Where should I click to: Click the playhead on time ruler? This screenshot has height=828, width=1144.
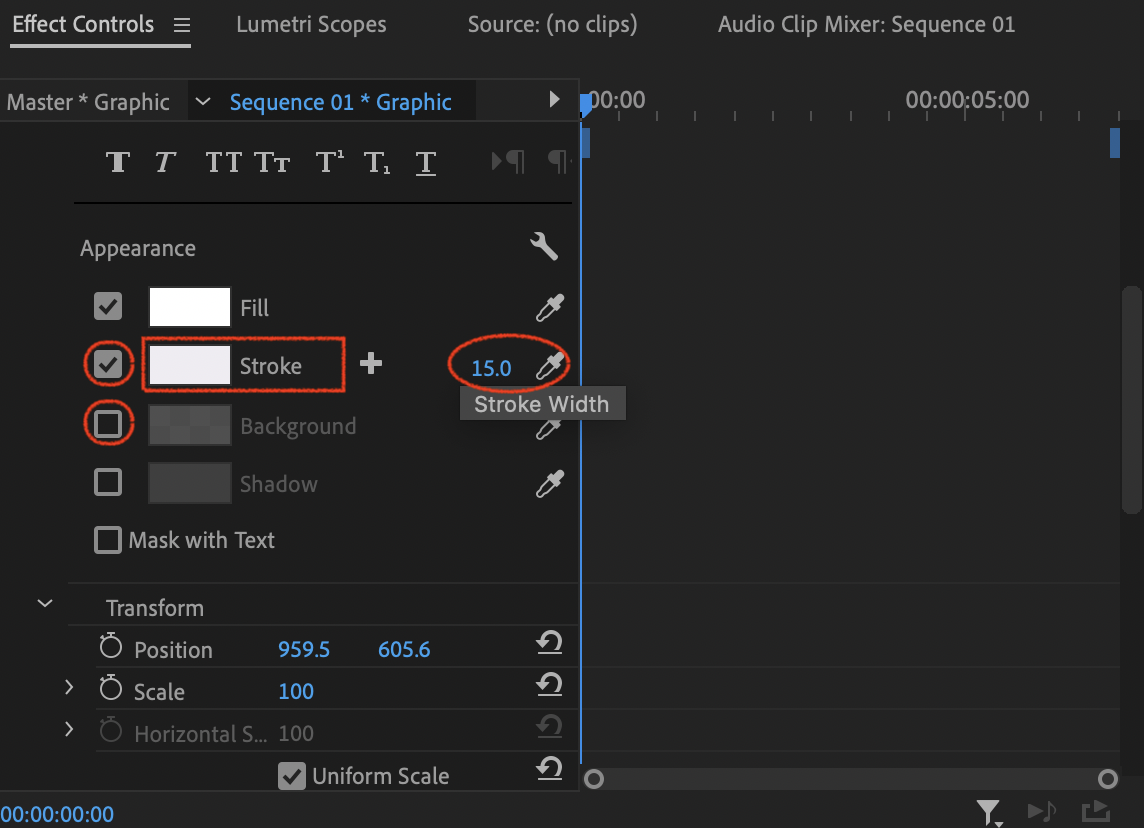tap(586, 104)
